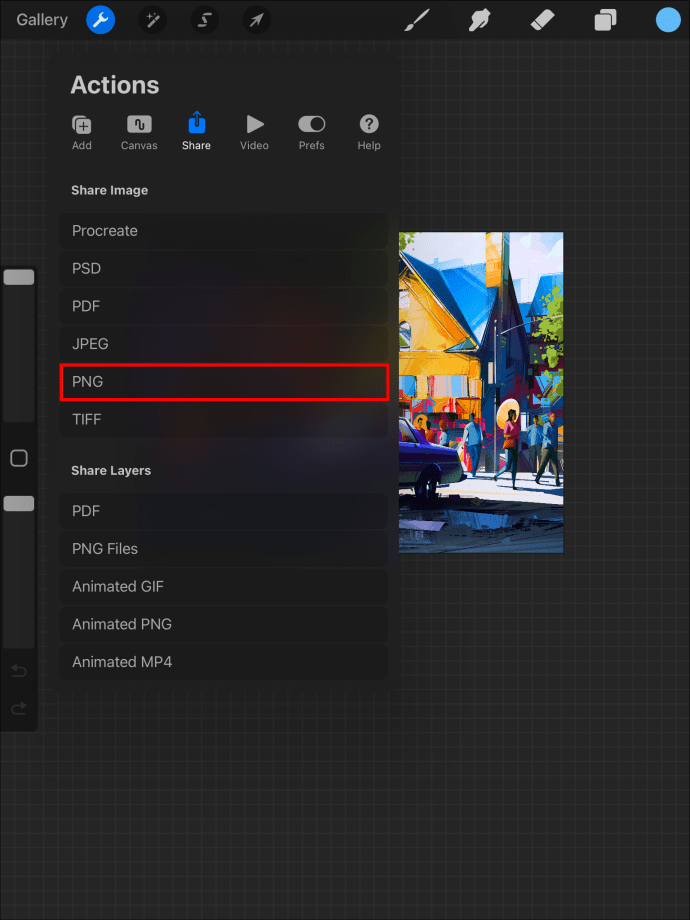This screenshot has width=690, height=920.
Task: Share image as PSD
Action: pos(224,268)
